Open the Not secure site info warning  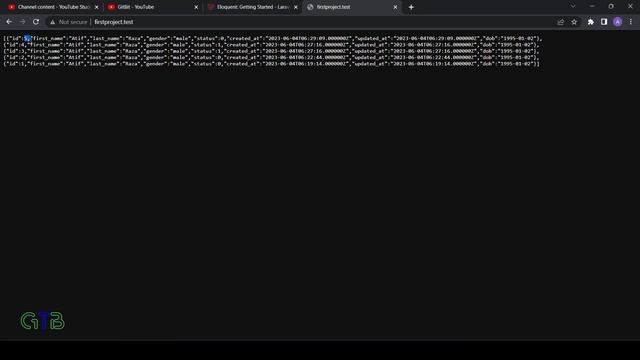[69, 22]
